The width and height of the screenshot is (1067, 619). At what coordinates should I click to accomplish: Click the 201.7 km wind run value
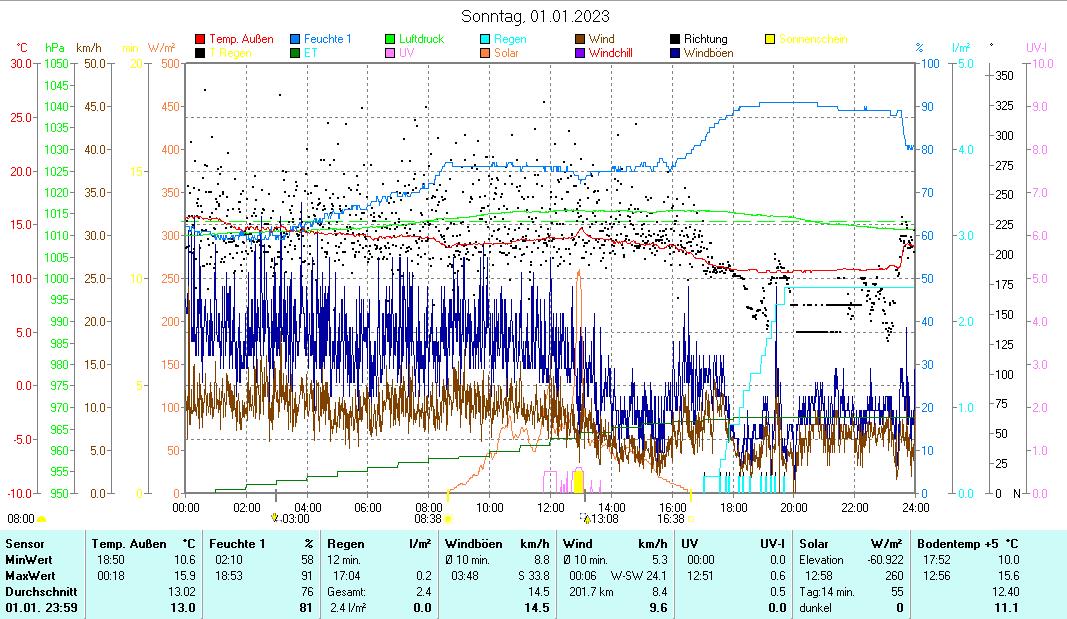pyautogui.click(x=591, y=592)
